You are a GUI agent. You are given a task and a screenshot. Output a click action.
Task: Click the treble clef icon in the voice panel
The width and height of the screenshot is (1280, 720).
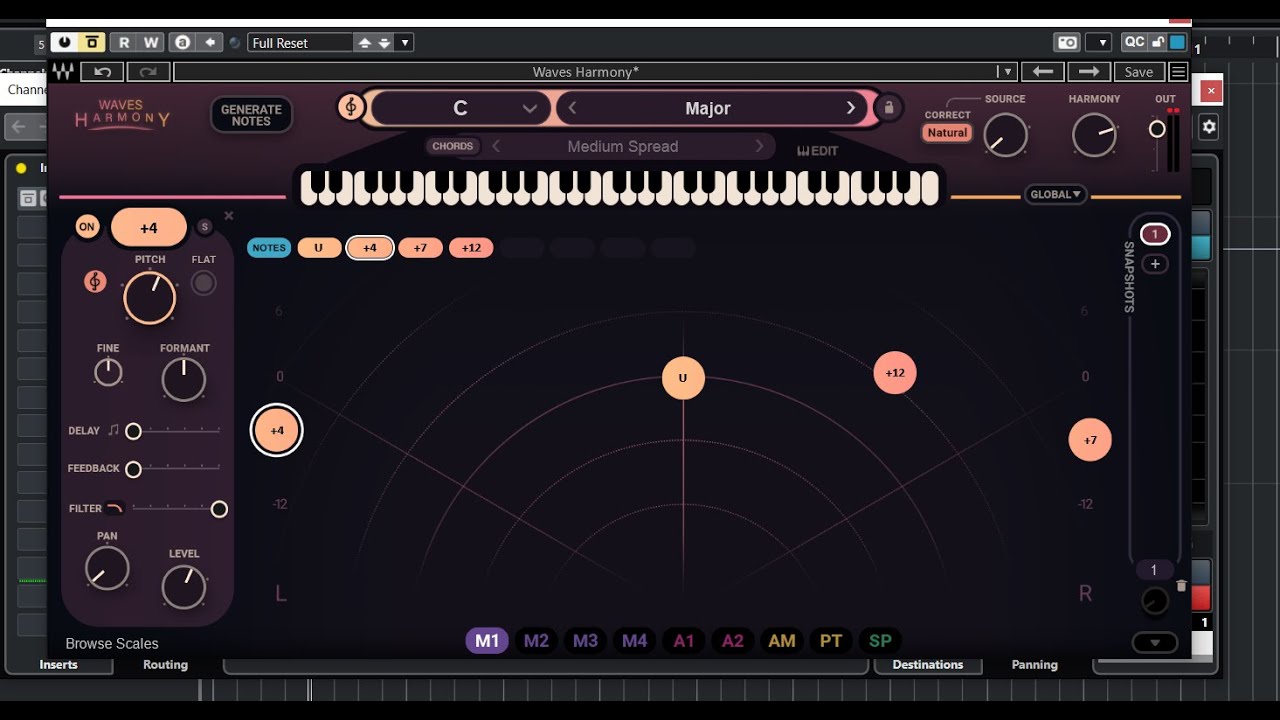[95, 282]
